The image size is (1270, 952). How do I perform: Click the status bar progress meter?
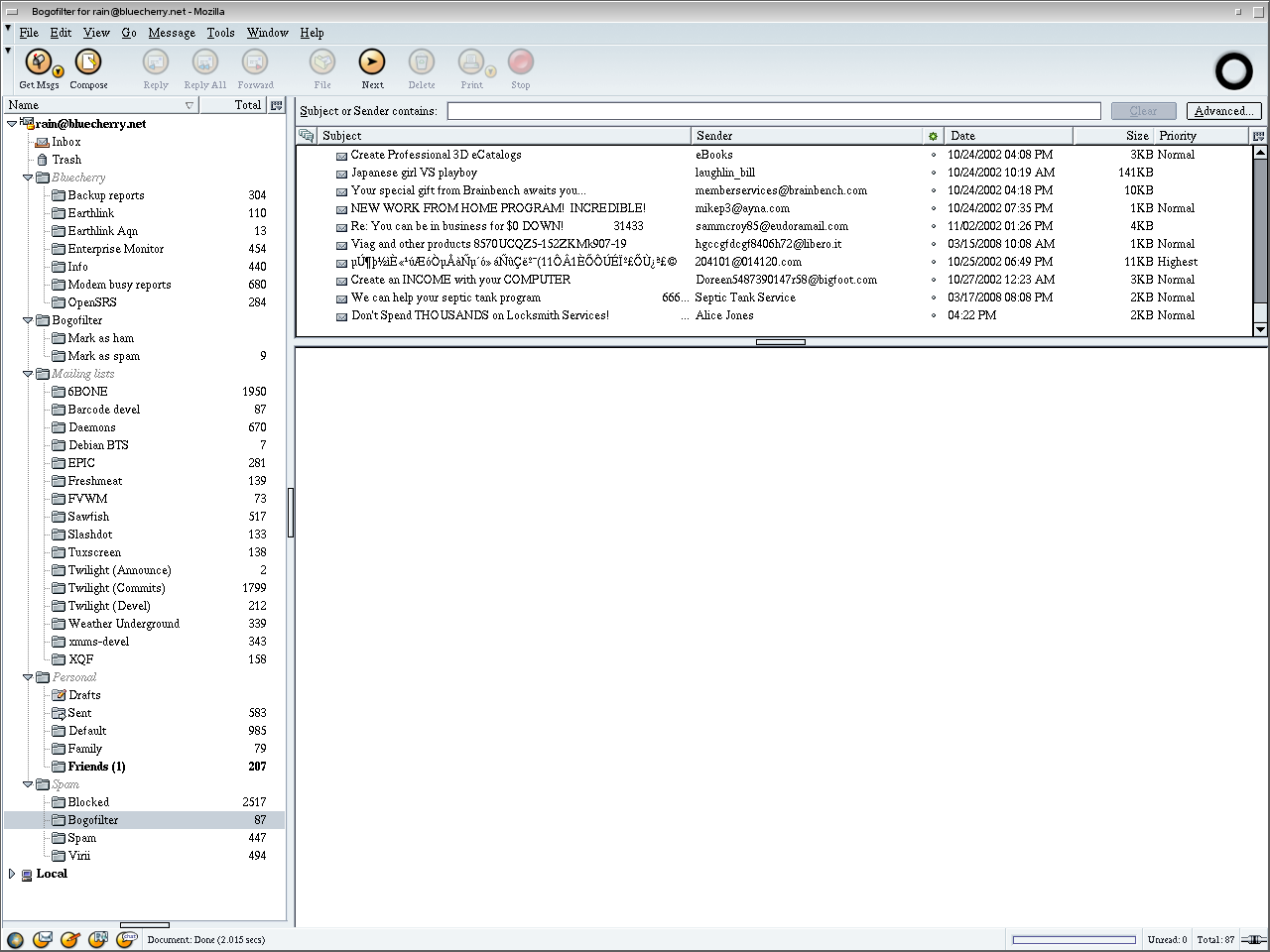[x=1074, y=939]
